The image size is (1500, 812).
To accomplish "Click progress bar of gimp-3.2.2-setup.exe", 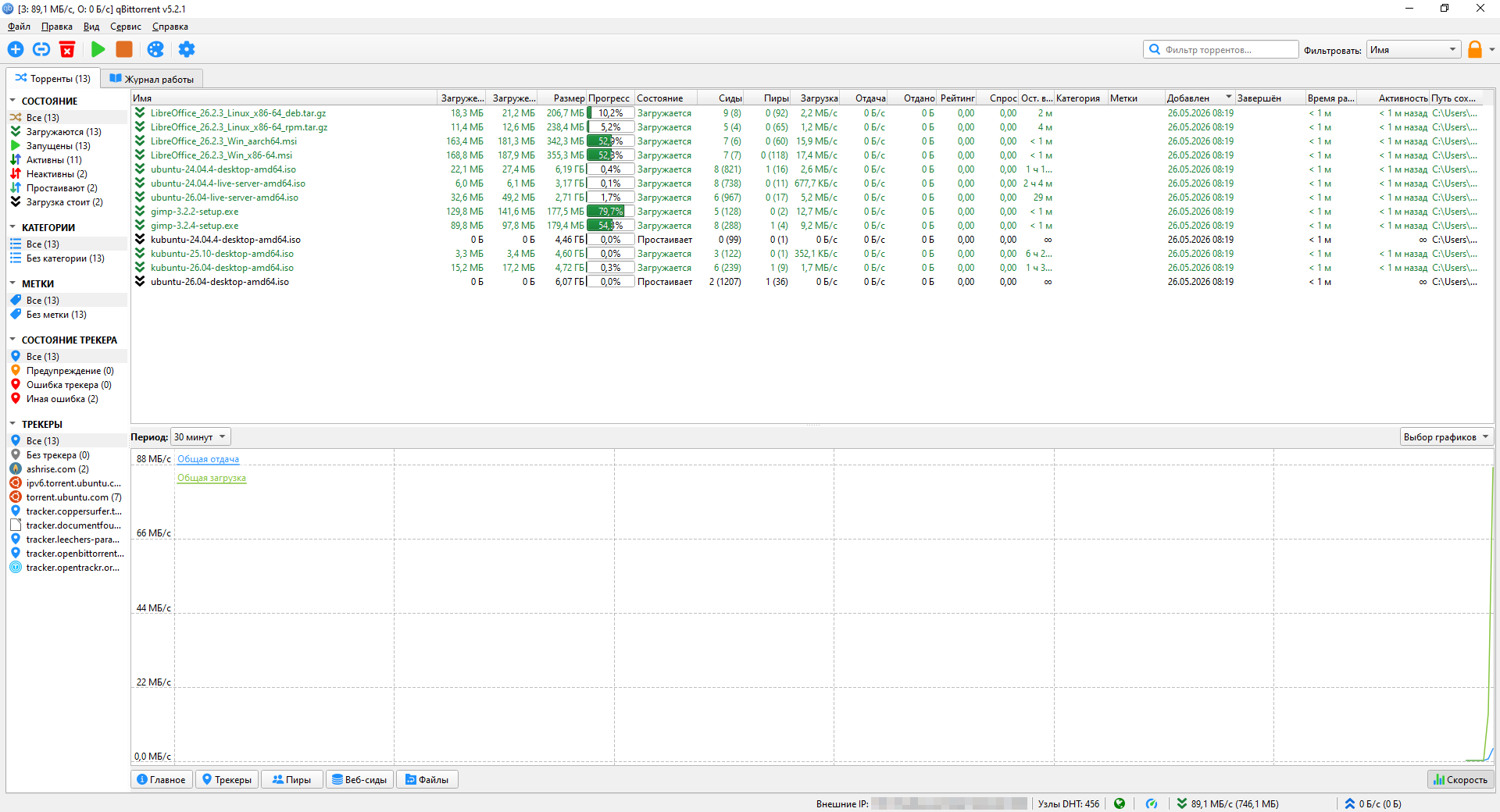I will (610, 212).
